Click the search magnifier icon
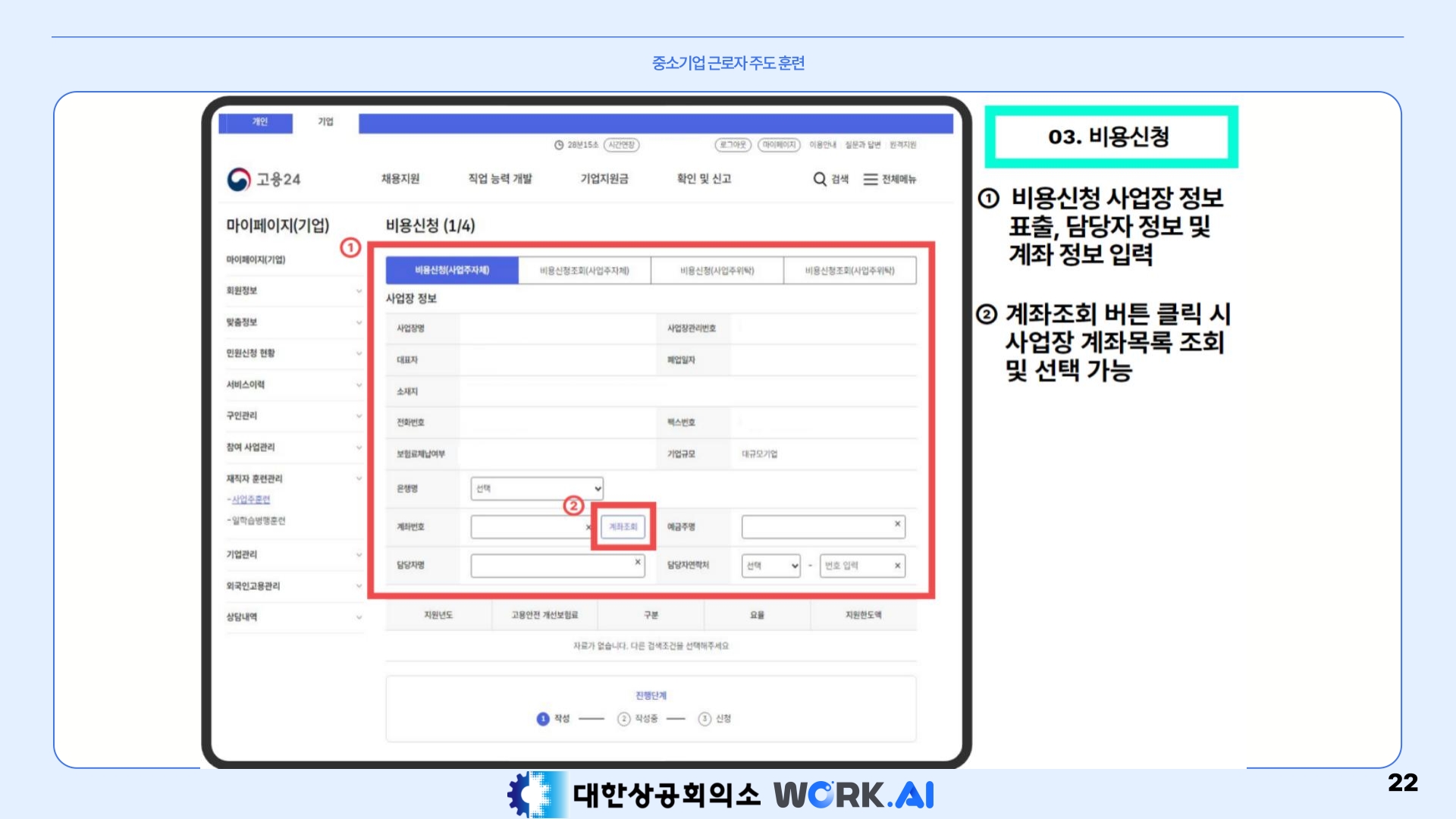This screenshot has width=1456, height=819. (x=819, y=179)
